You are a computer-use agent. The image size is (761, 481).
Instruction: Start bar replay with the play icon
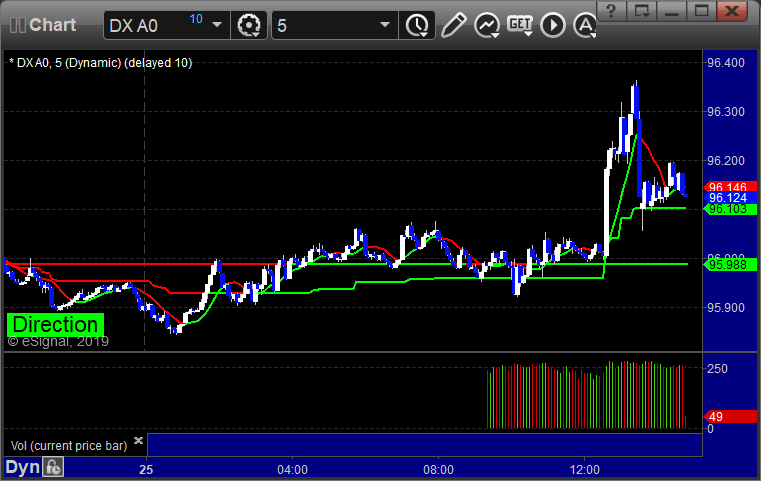click(553, 25)
